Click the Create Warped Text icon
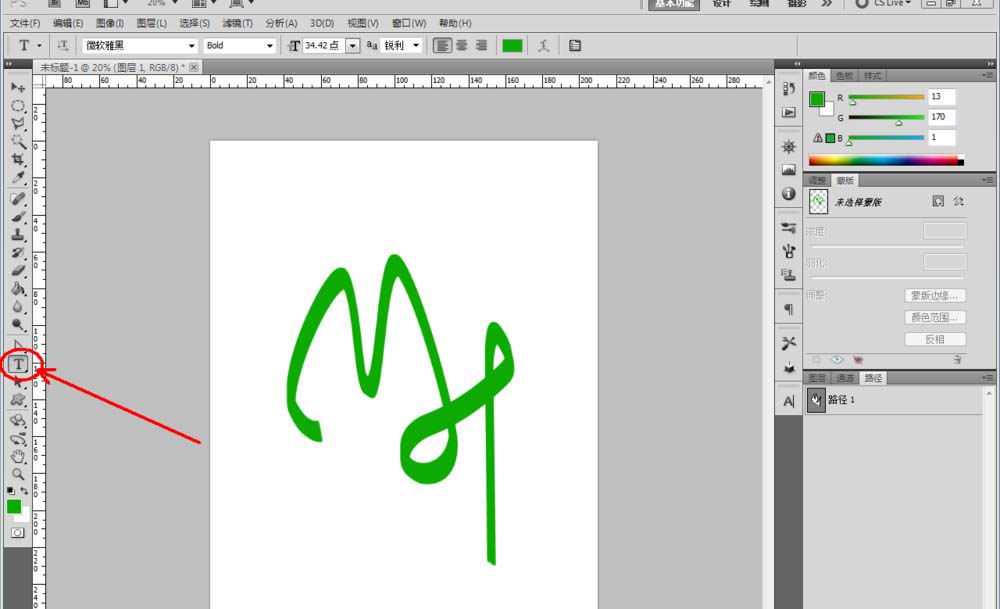 point(543,45)
